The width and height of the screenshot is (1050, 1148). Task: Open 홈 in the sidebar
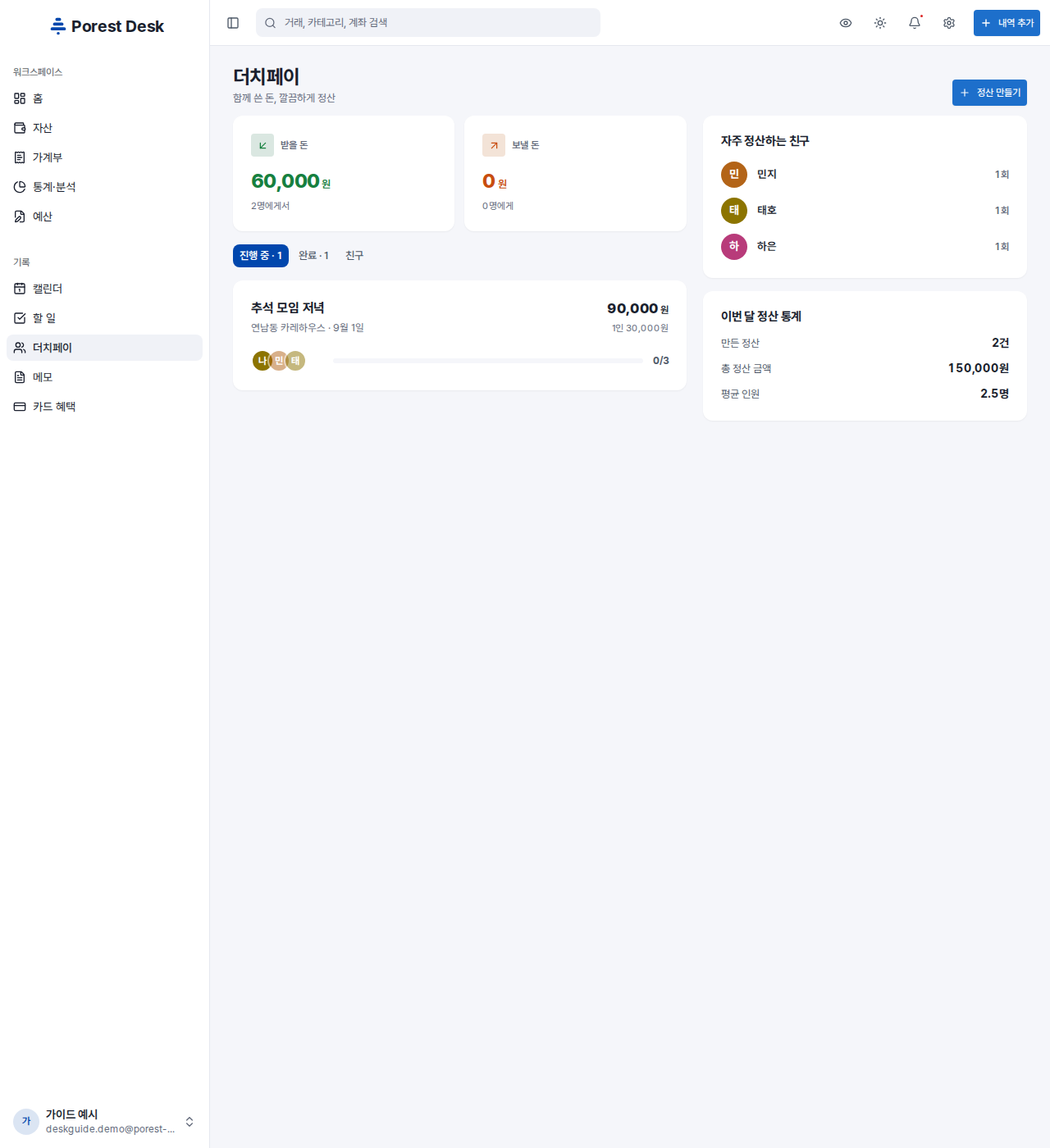point(104,98)
